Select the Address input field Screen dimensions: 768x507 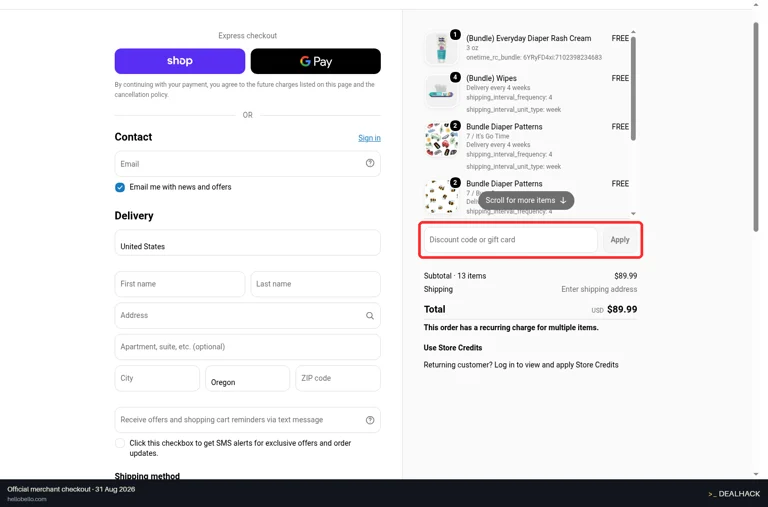pos(247,315)
